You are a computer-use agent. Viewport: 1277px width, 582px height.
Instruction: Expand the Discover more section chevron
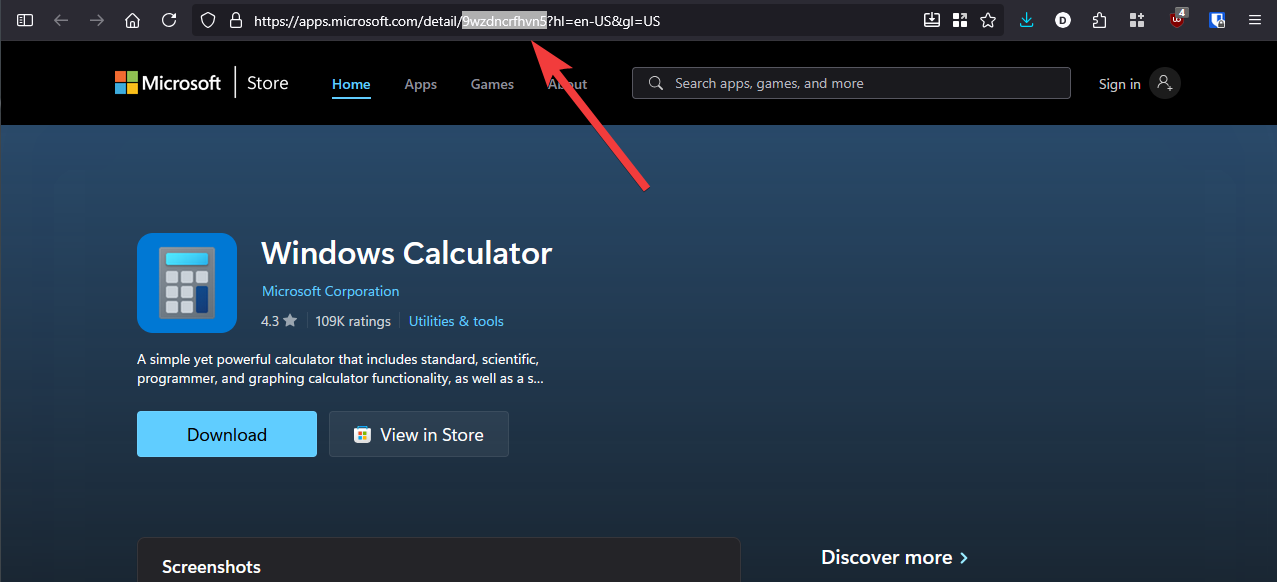pos(964,558)
